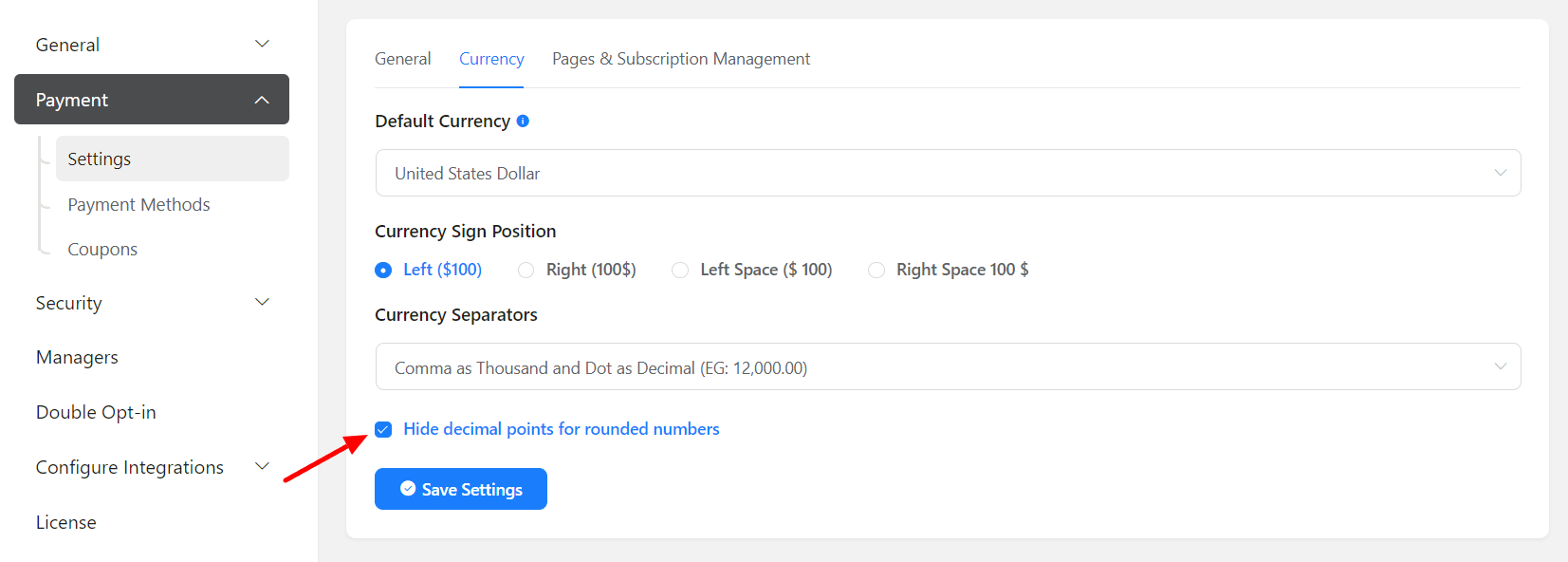Choose Left Space ($ 100) option
This screenshot has height=562, width=1568.
tap(680, 271)
